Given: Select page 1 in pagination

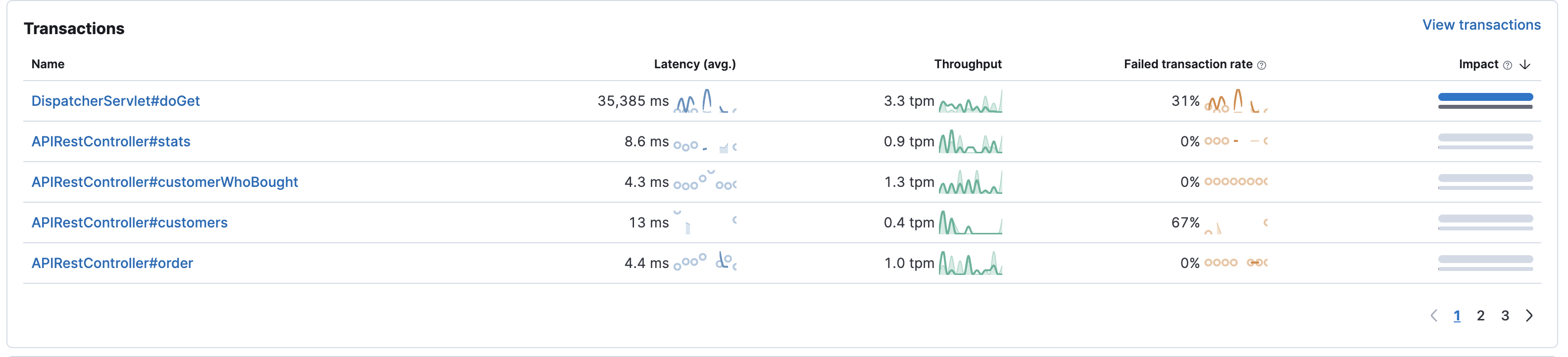Looking at the screenshot, I should (x=1458, y=315).
